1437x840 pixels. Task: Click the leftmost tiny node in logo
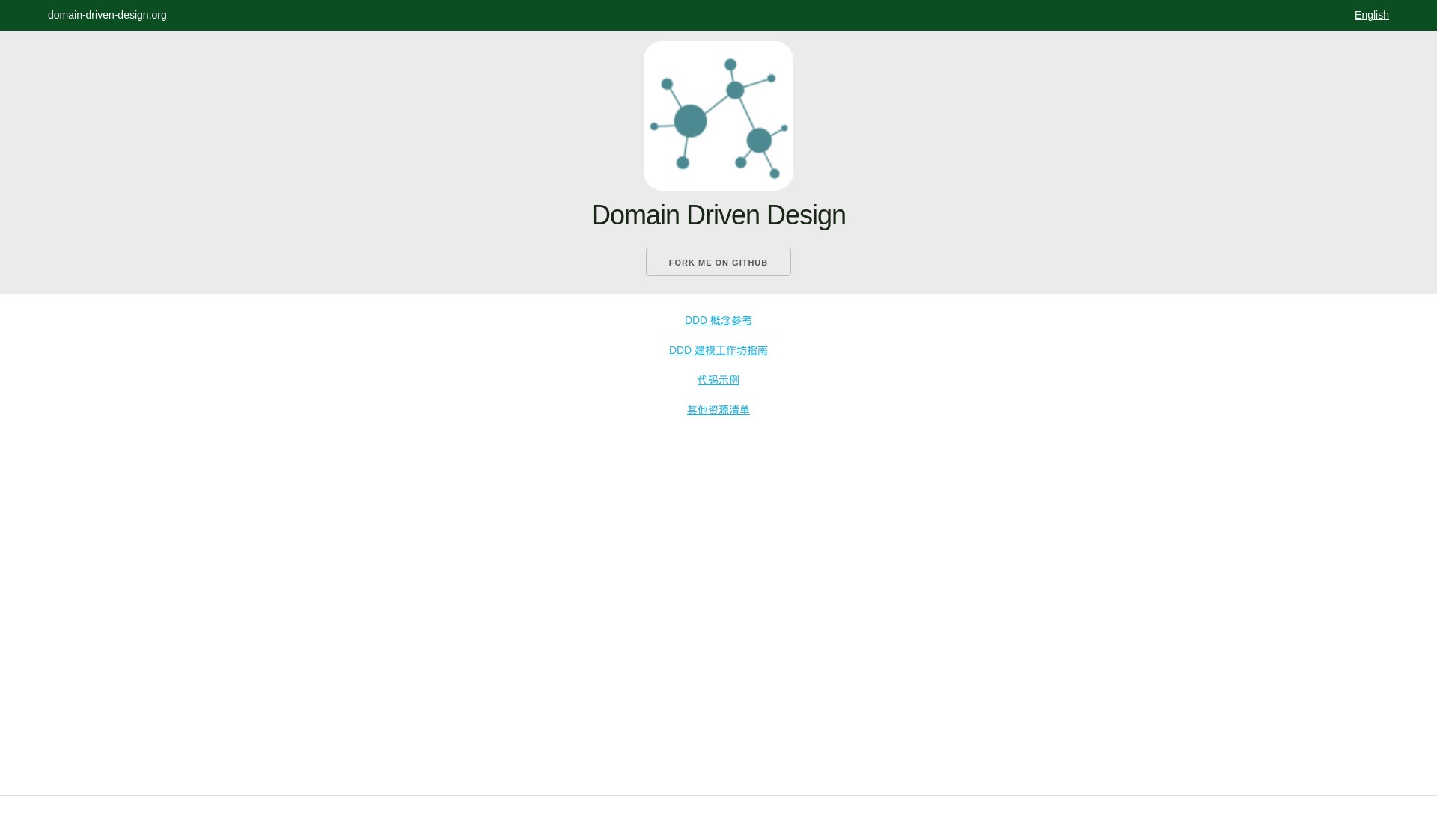click(654, 126)
